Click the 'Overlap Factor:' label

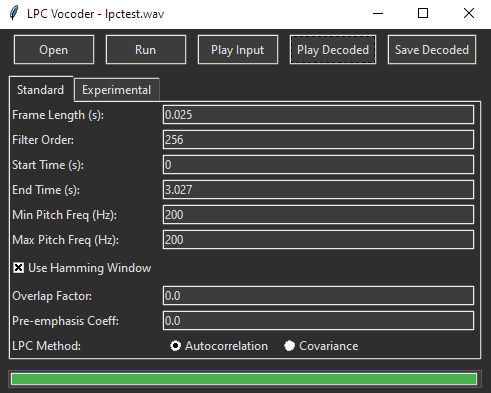(52, 296)
